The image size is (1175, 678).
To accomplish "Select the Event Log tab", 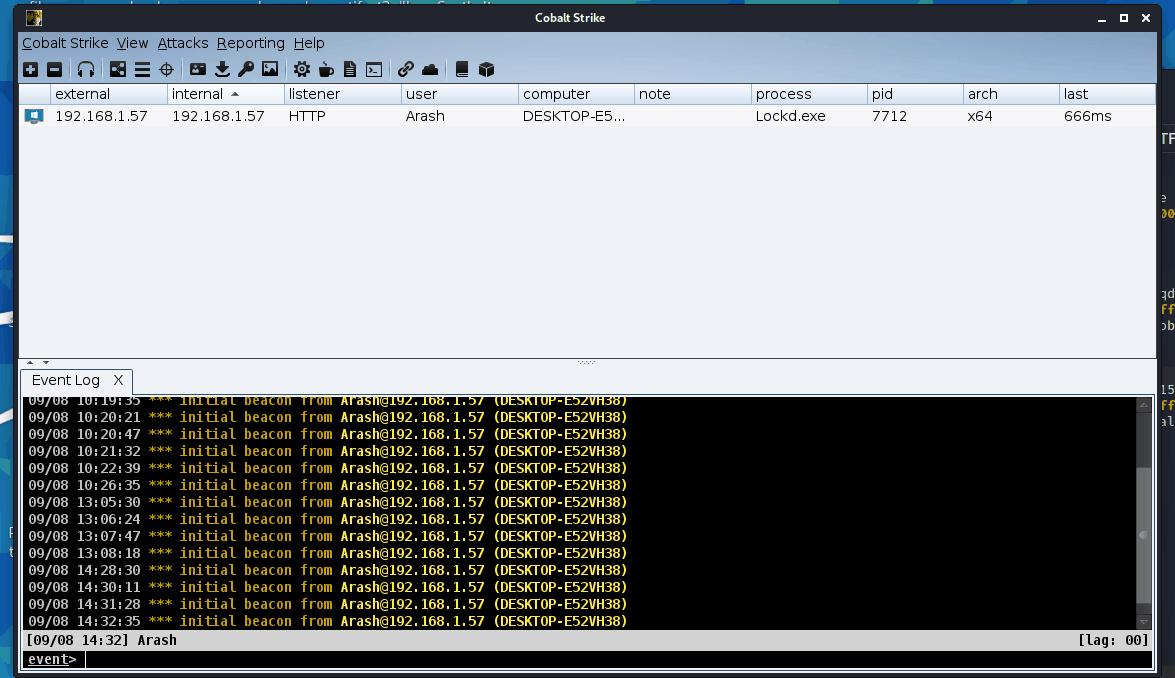I will pos(66,381).
